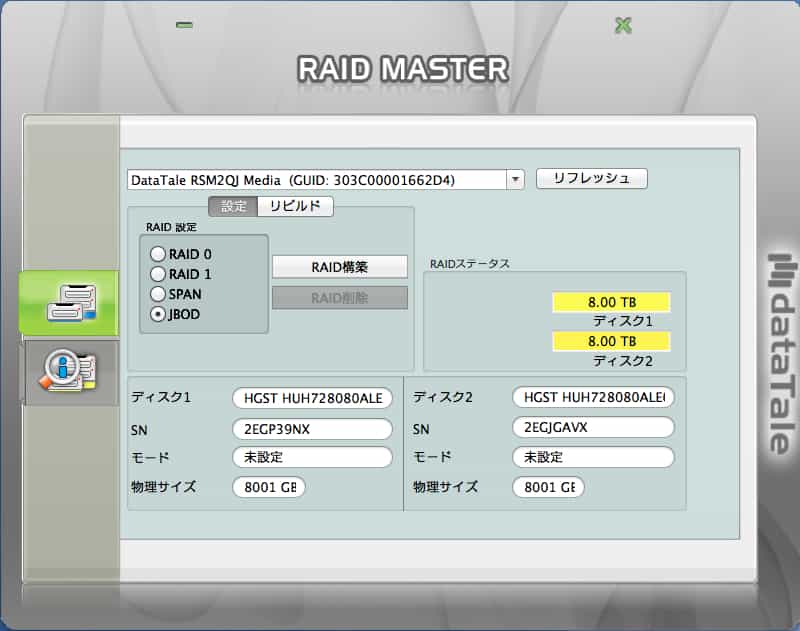
Task: Click the RAIDステータス heading
Action: 469,264
